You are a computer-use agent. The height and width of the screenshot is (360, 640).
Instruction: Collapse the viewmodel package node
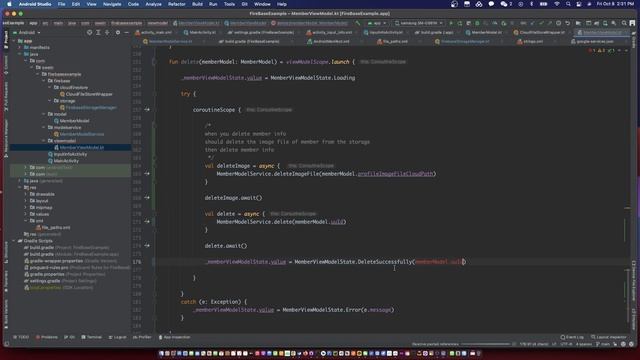point(44,140)
